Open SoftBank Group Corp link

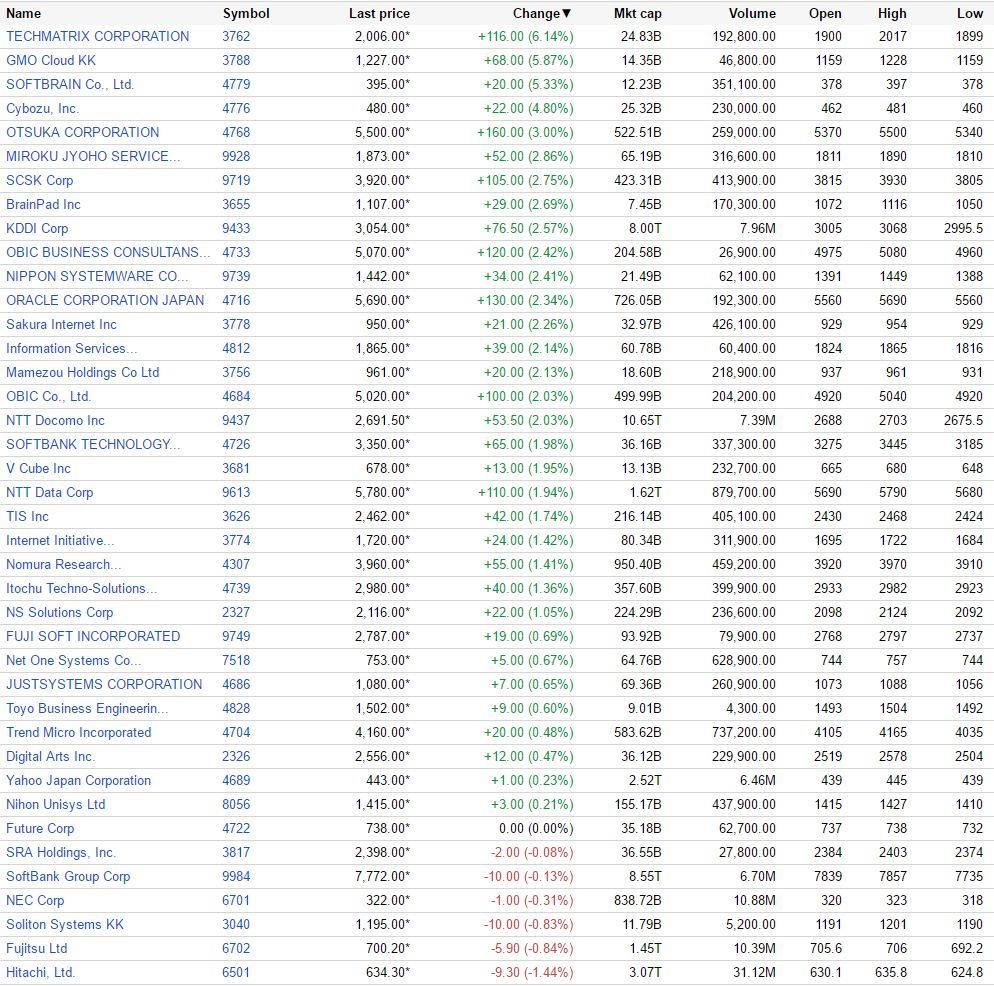68,877
